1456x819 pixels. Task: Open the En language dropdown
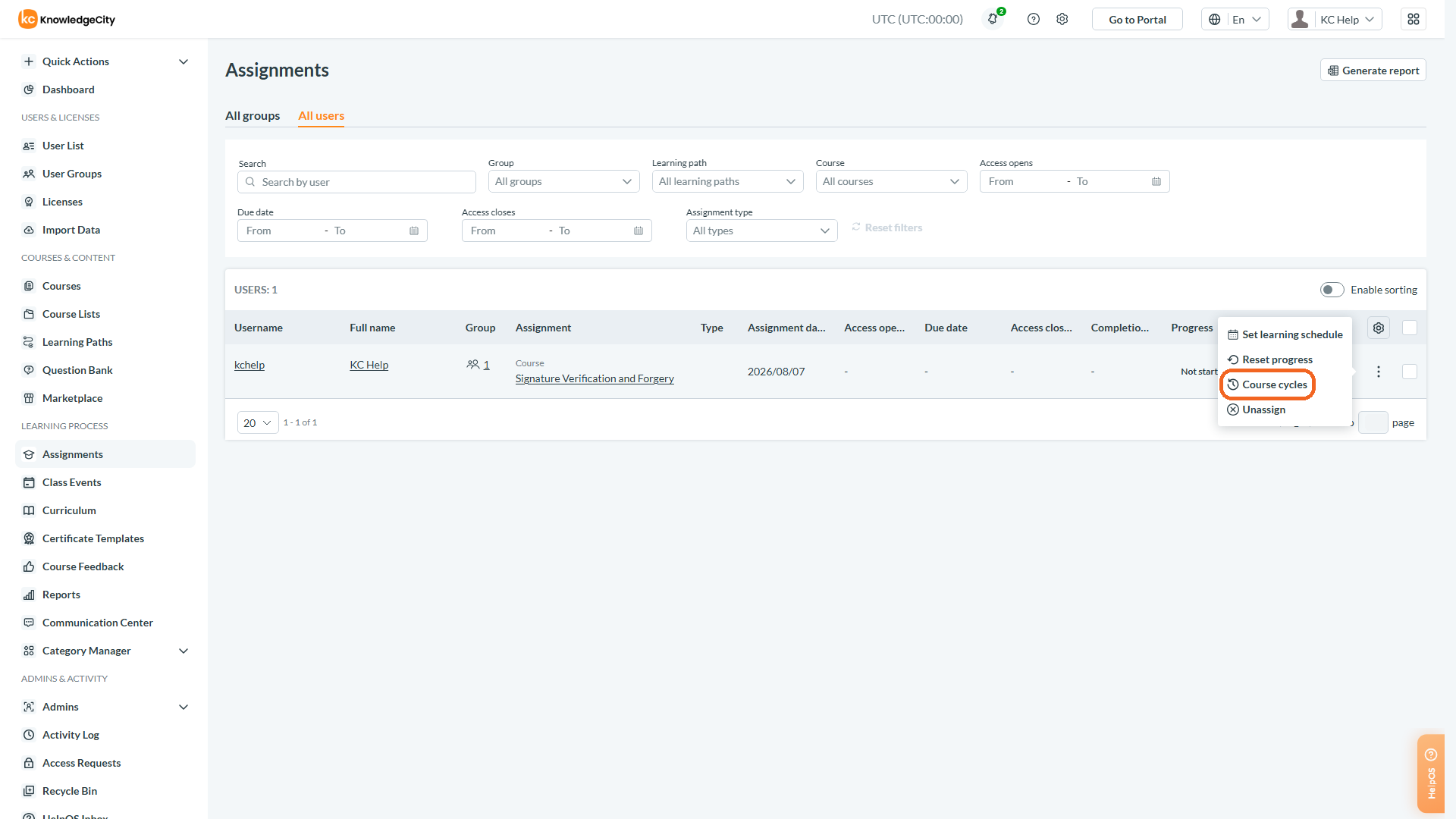1235,19
